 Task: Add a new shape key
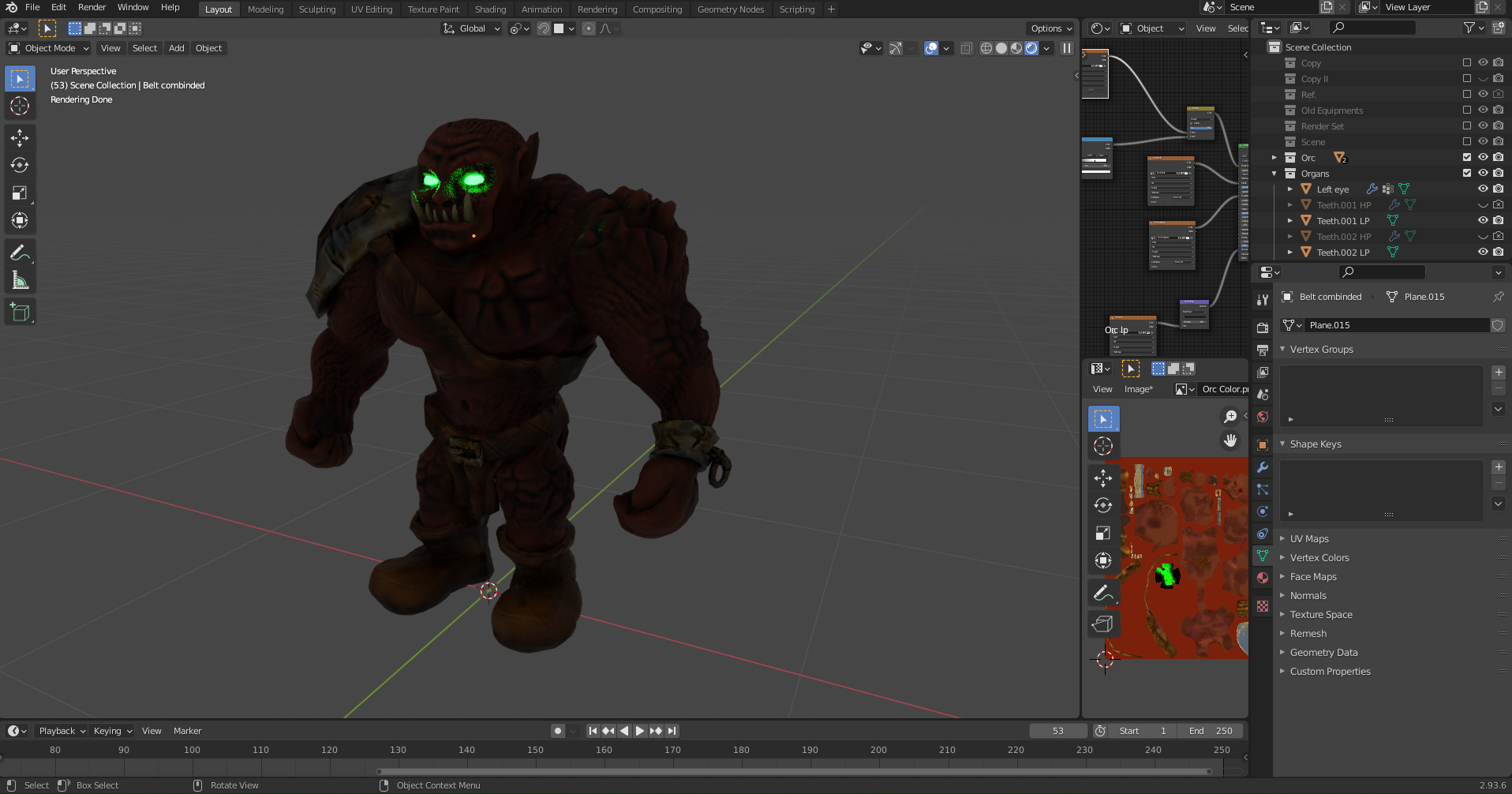1498,467
